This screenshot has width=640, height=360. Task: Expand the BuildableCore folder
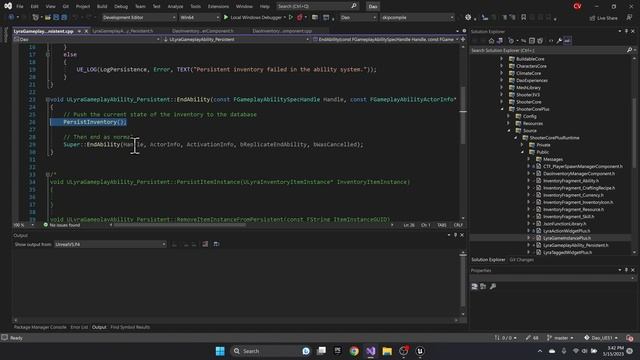pos(502,59)
